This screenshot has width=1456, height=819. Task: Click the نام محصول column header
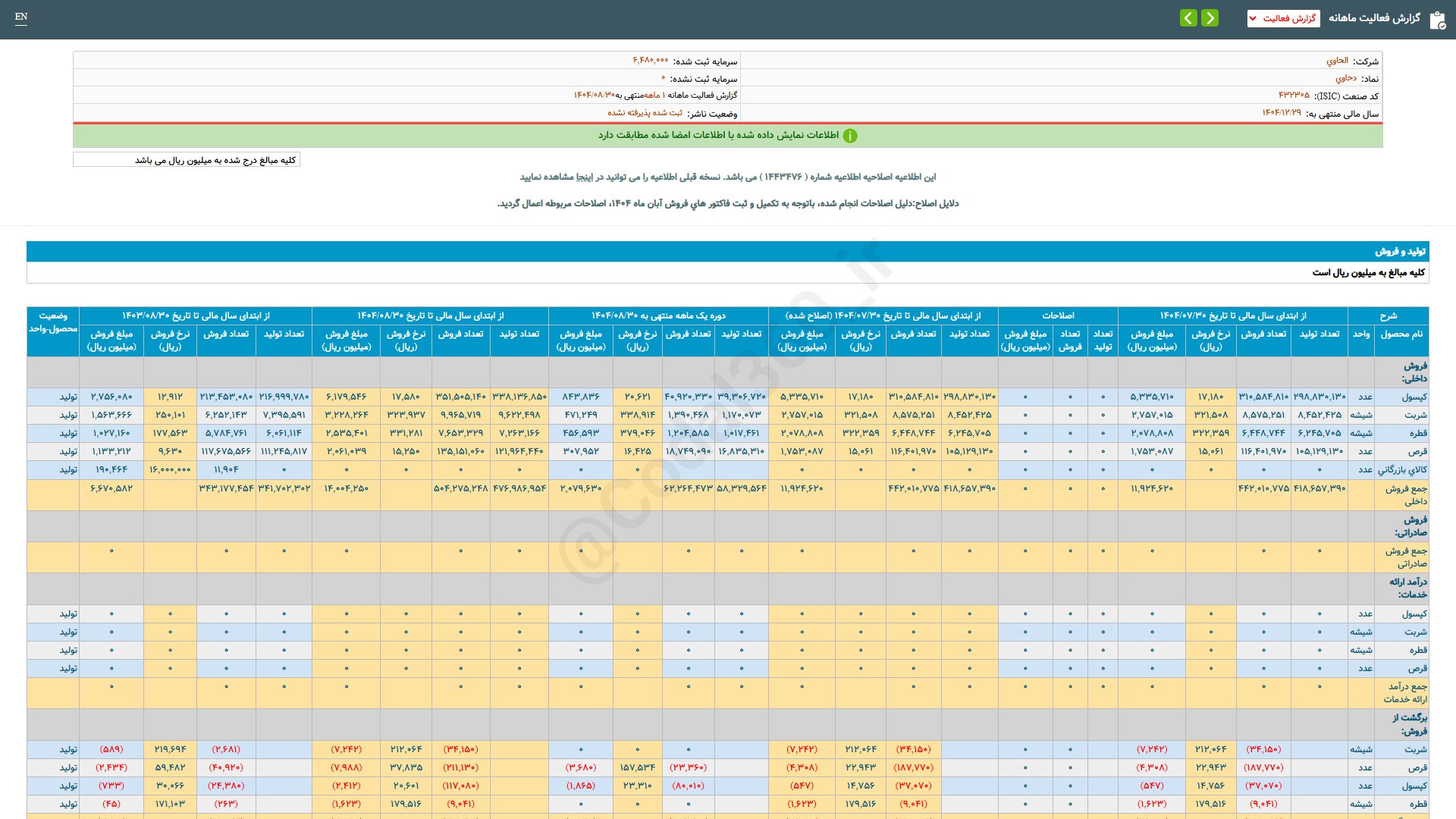1401,334
